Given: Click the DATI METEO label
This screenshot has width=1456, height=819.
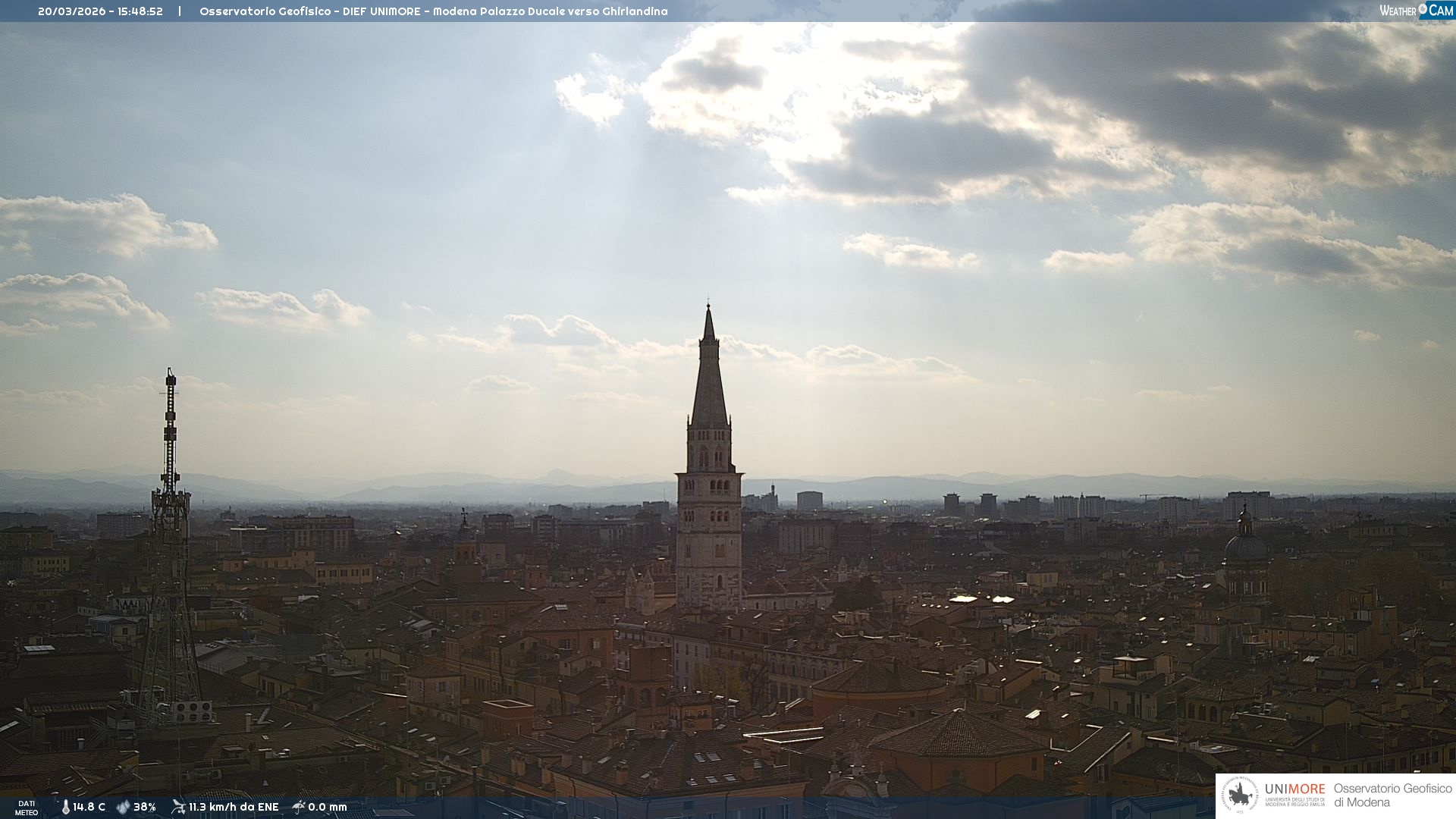Looking at the screenshot, I should pyautogui.click(x=27, y=808).
